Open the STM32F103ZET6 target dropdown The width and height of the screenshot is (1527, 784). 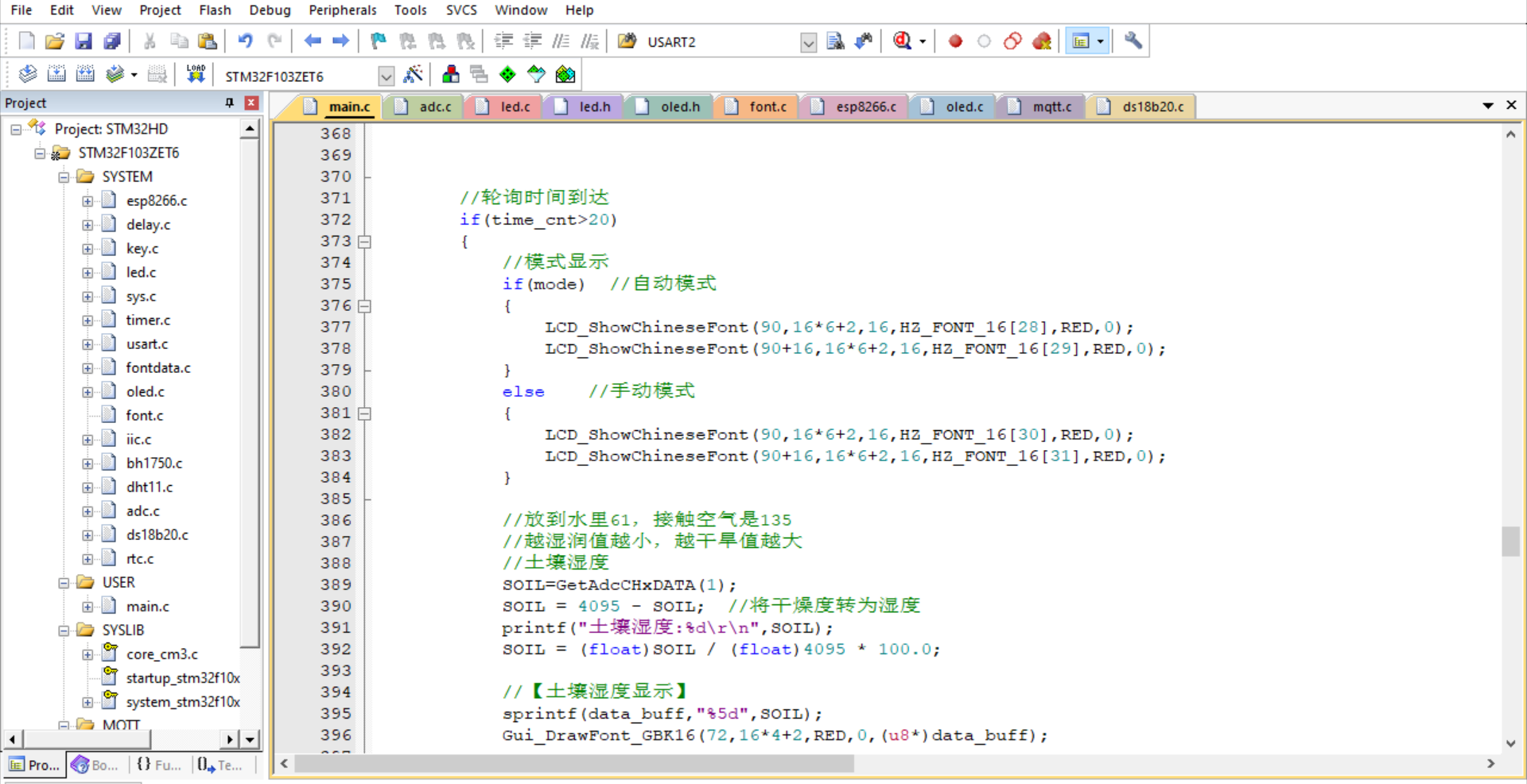click(x=386, y=76)
